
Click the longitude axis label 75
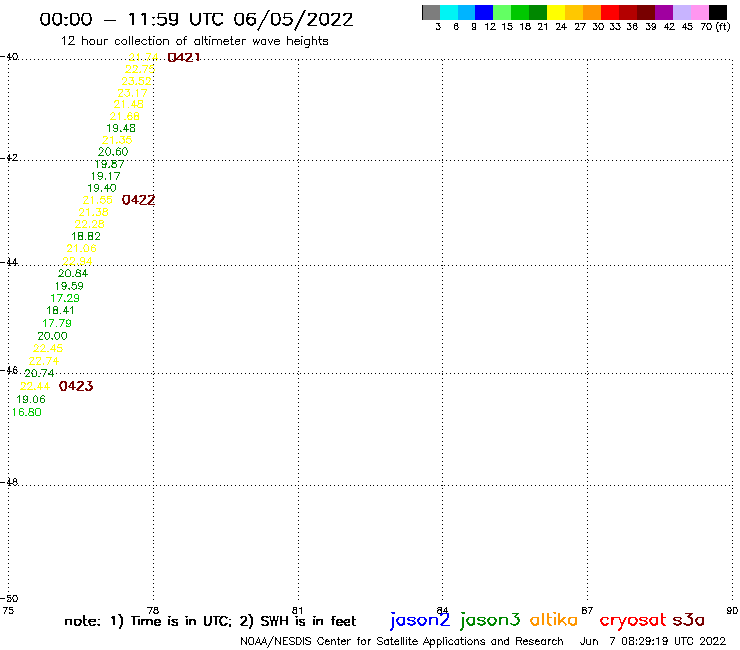tap(8, 610)
